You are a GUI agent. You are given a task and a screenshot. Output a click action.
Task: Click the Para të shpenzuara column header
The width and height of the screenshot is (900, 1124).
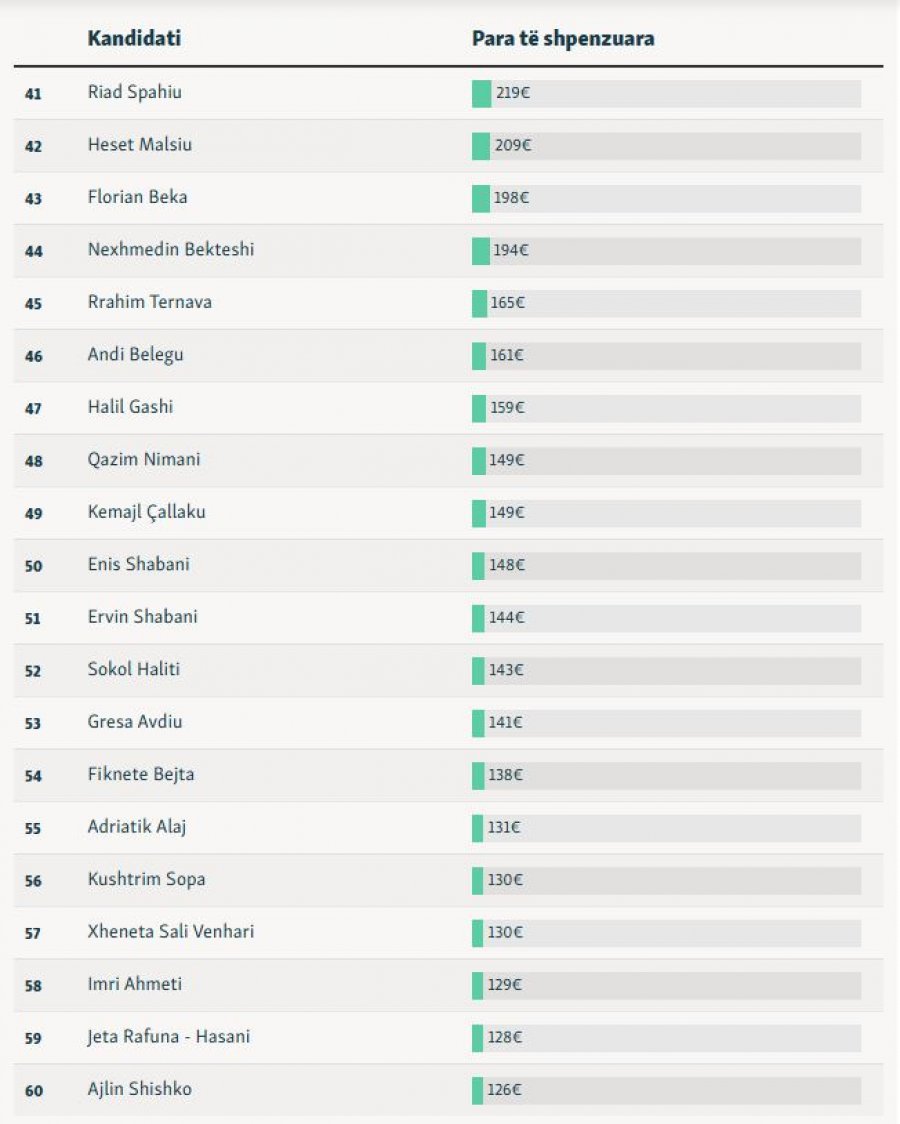563,39
